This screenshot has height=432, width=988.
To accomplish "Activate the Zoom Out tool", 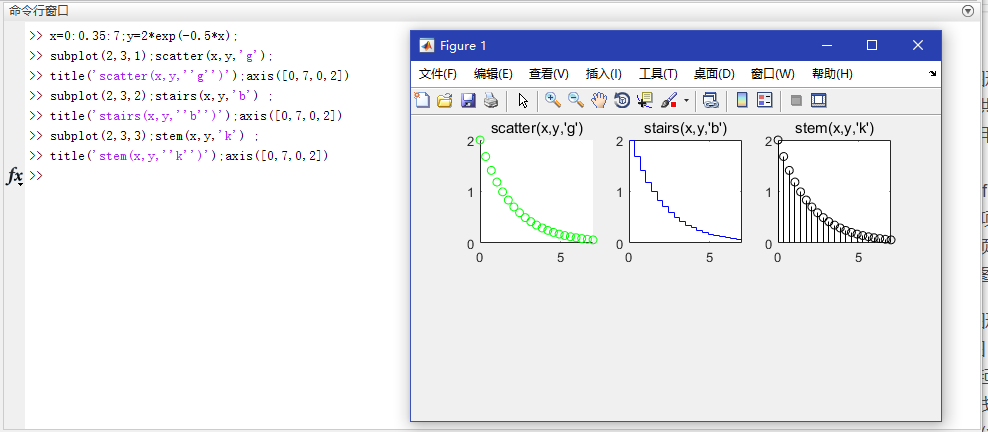I will pyautogui.click(x=576, y=100).
